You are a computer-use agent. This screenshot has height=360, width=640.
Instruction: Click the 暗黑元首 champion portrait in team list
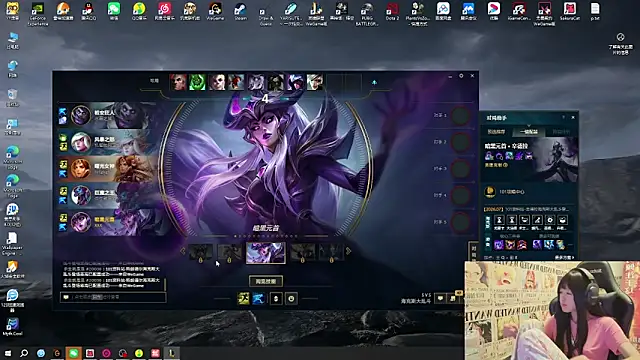[x=80, y=222]
